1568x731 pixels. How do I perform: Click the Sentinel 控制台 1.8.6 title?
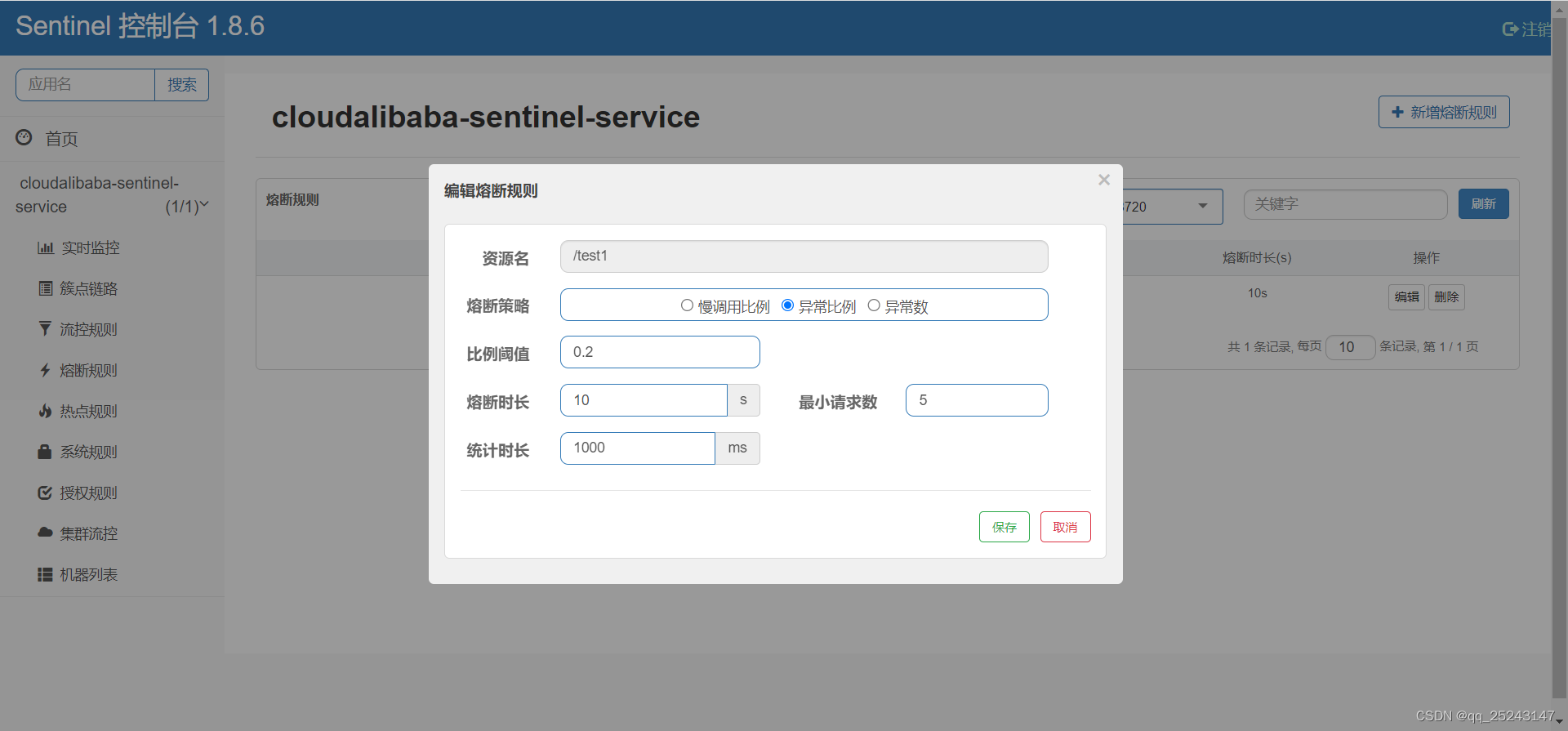140,26
